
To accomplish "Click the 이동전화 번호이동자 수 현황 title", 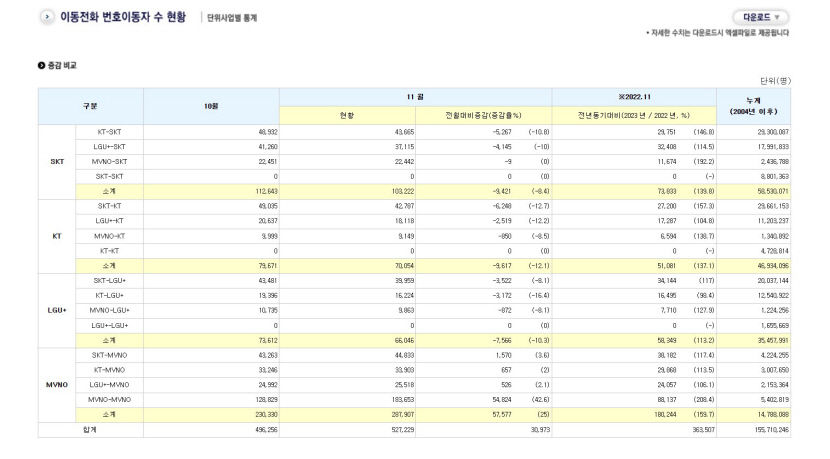I will 123,17.
